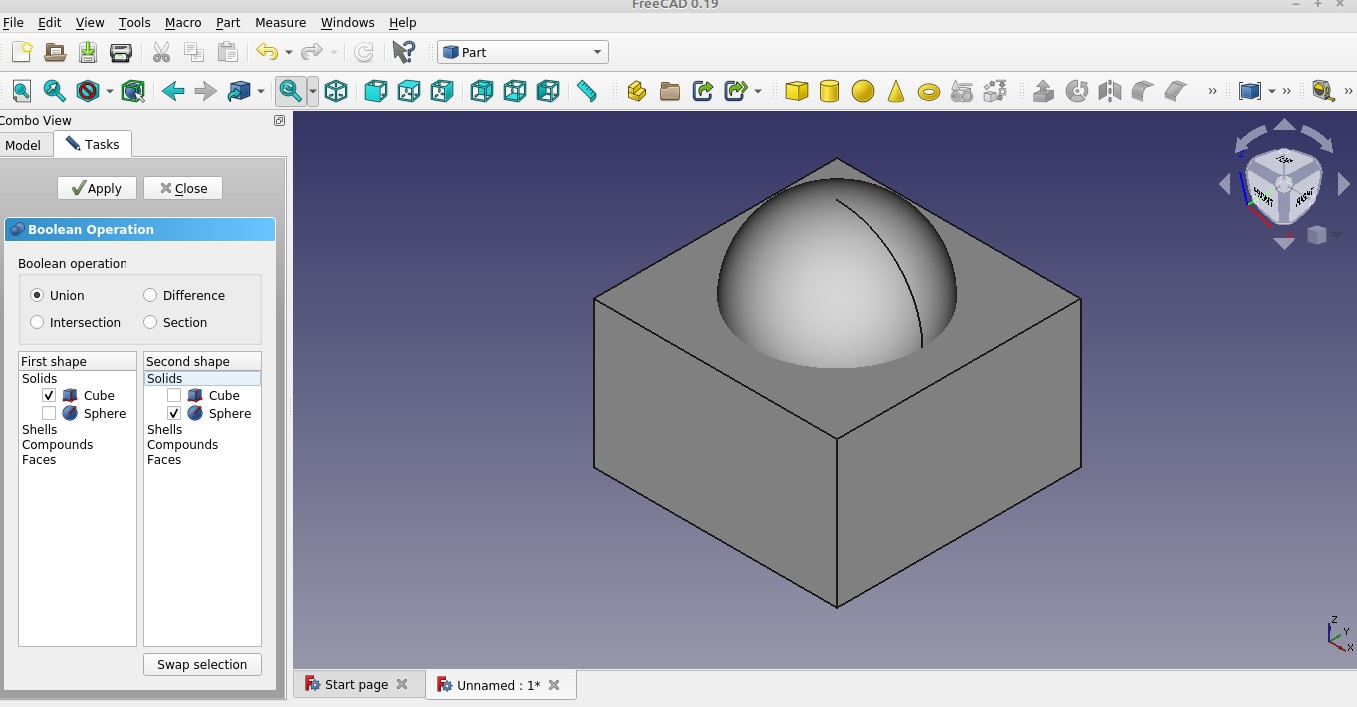Insert a cone solid
1357x707 pixels.
[896, 92]
